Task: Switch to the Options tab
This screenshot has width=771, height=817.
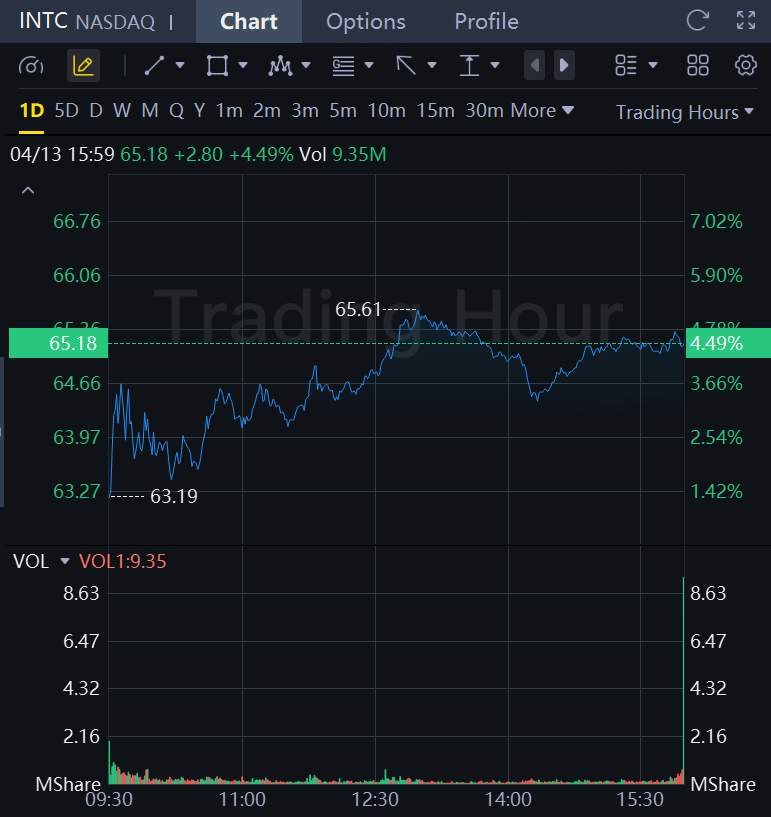Action: pyautogui.click(x=366, y=21)
